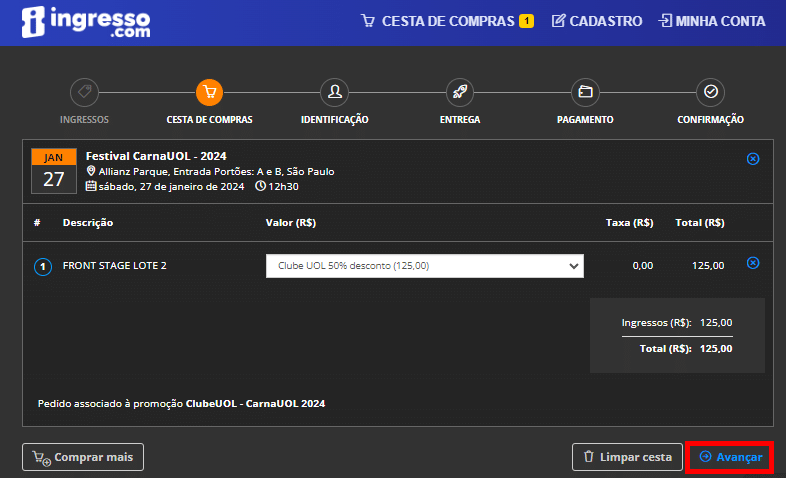
Task: Select the CONFIRMAÇÃO step label
Action: (711, 120)
